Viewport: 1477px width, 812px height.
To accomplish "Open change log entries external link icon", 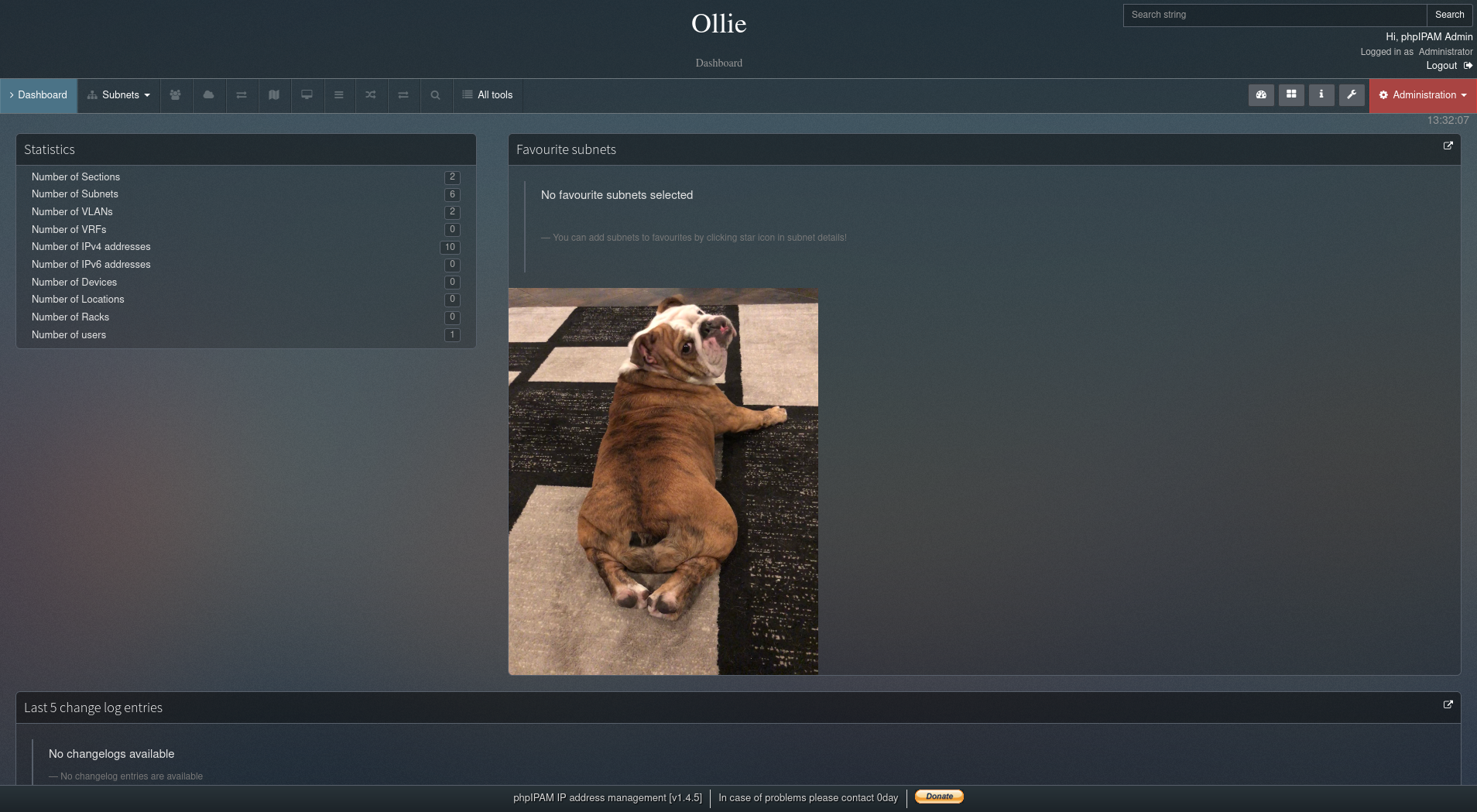I will pos(1448,705).
